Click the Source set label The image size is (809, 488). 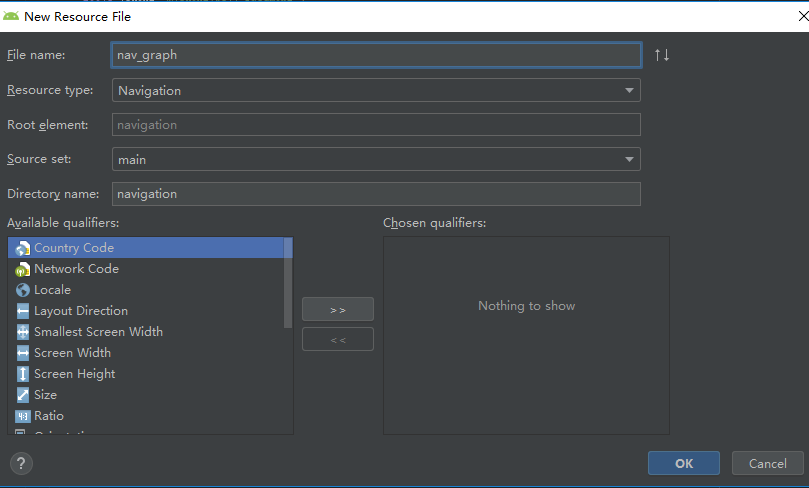[39, 159]
